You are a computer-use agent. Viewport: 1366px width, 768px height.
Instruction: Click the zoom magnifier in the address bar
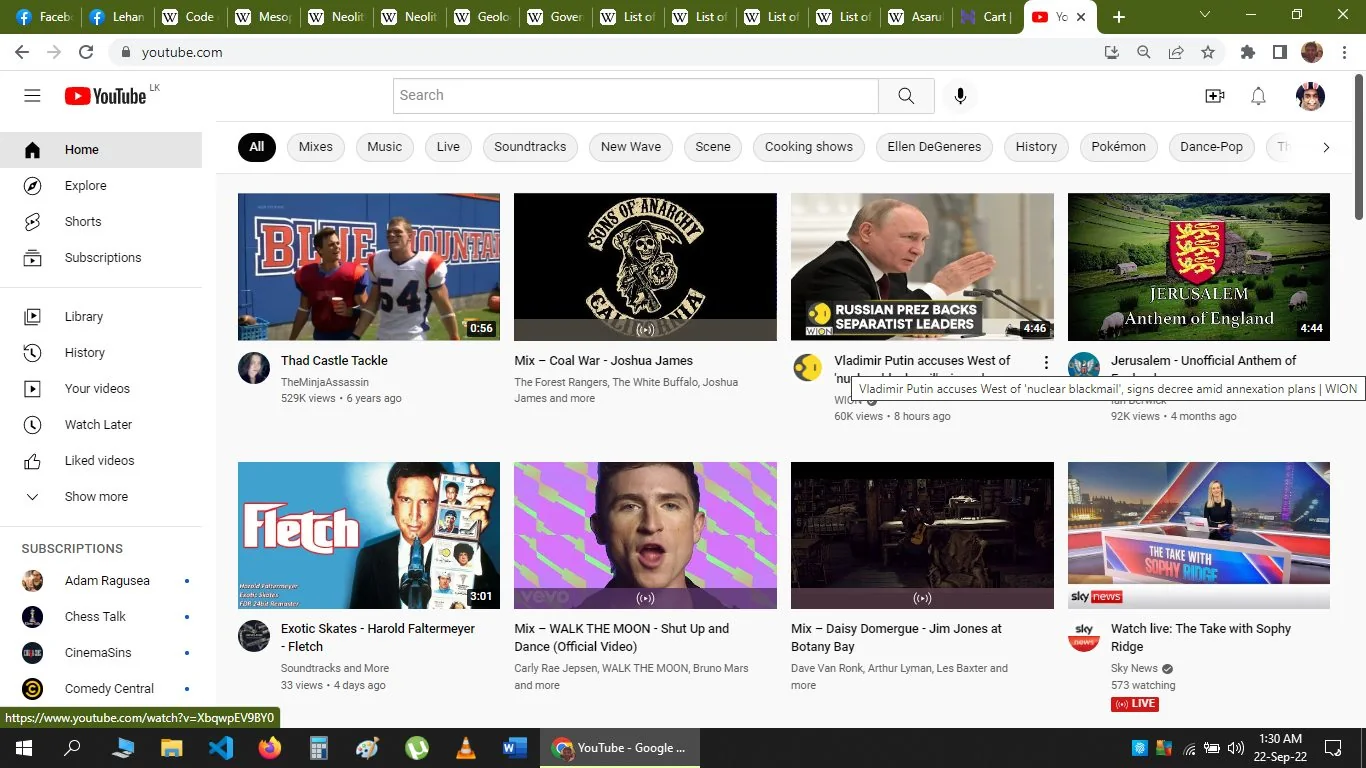[x=1144, y=52]
